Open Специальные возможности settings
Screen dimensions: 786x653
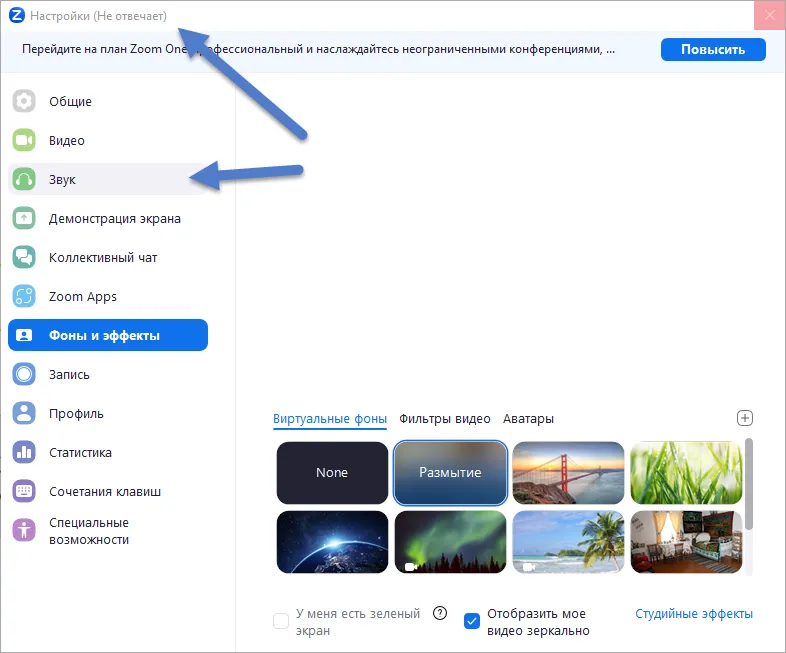point(108,531)
